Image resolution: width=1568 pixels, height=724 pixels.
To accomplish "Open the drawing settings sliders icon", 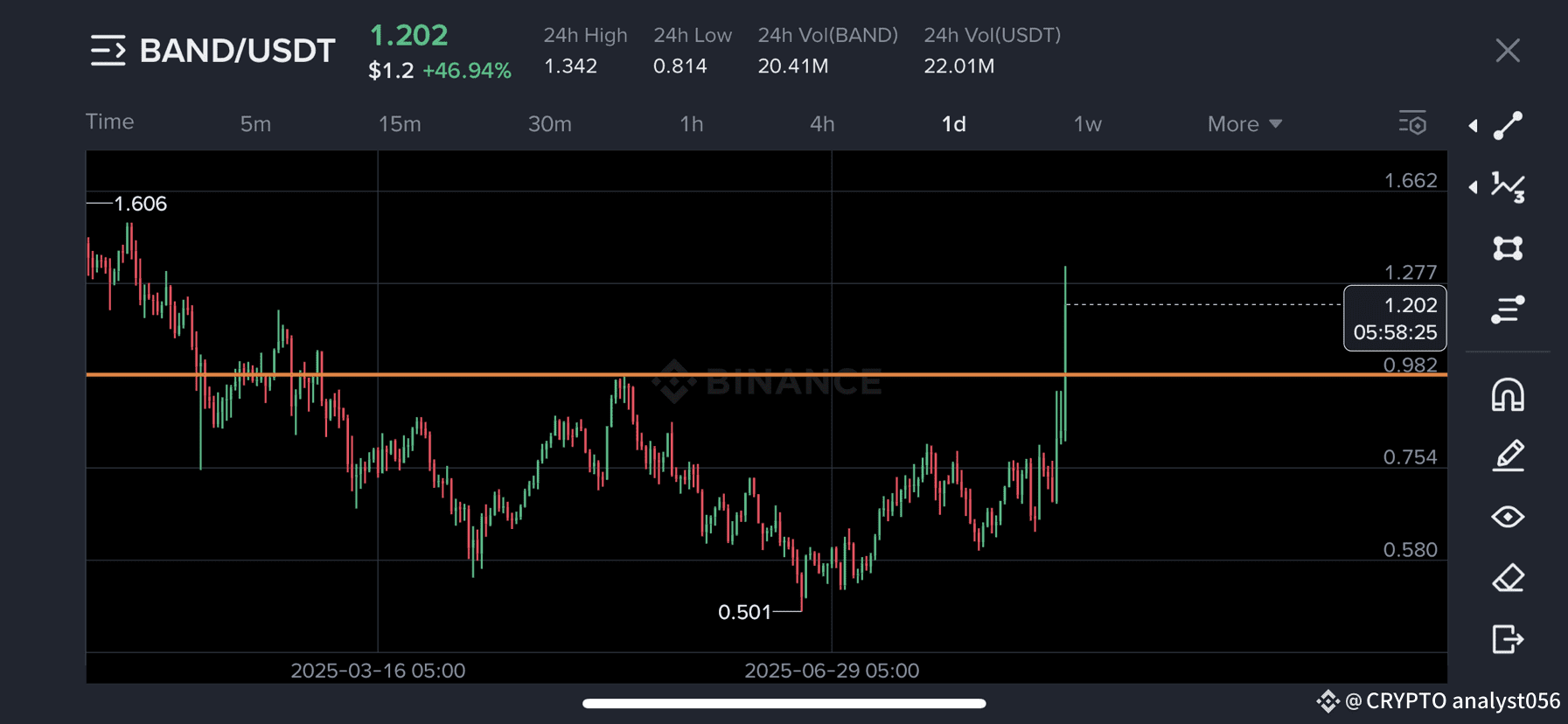I will (1508, 310).
